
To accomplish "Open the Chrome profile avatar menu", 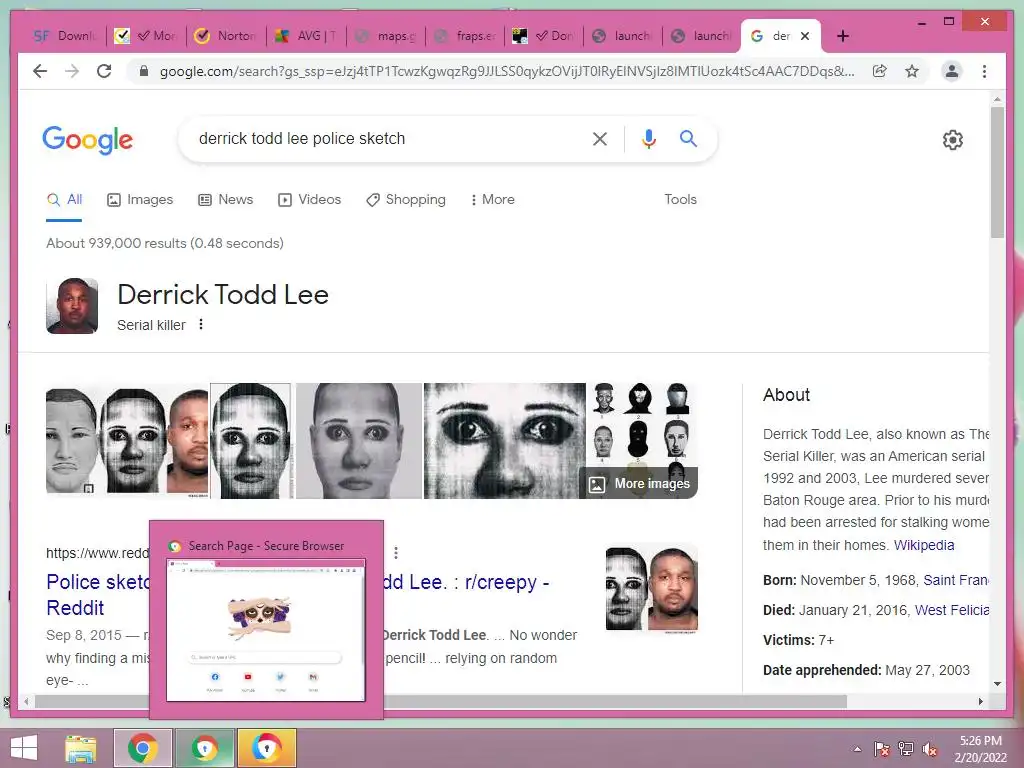I will tap(952, 71).
